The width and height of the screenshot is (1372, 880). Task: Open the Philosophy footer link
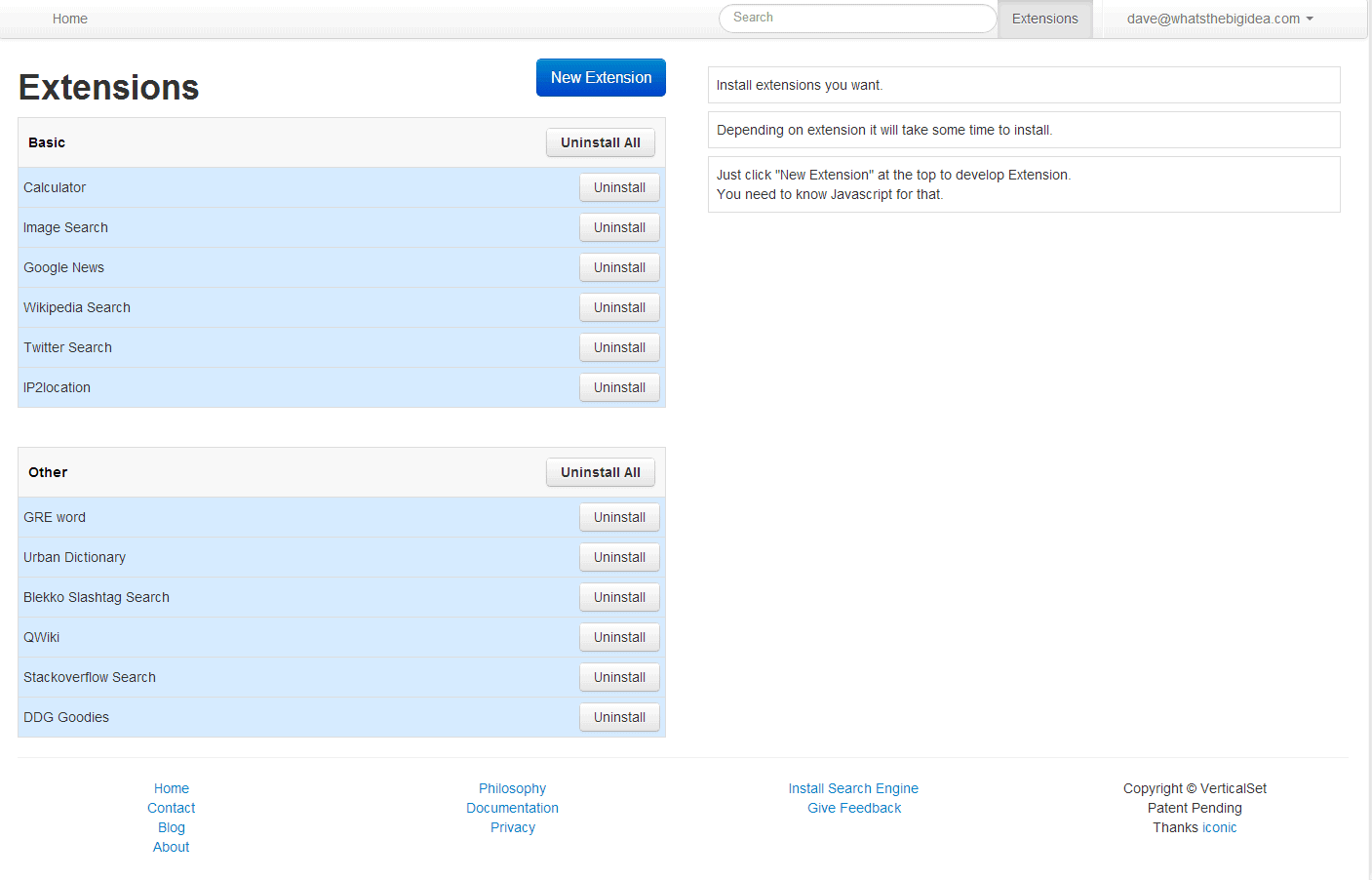pos(513,788)
